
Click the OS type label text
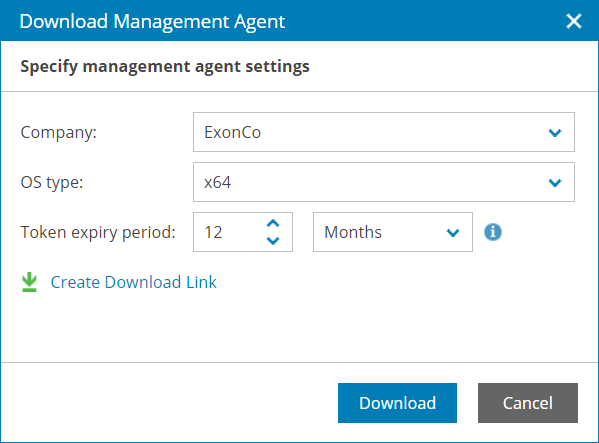pos(52,183)
